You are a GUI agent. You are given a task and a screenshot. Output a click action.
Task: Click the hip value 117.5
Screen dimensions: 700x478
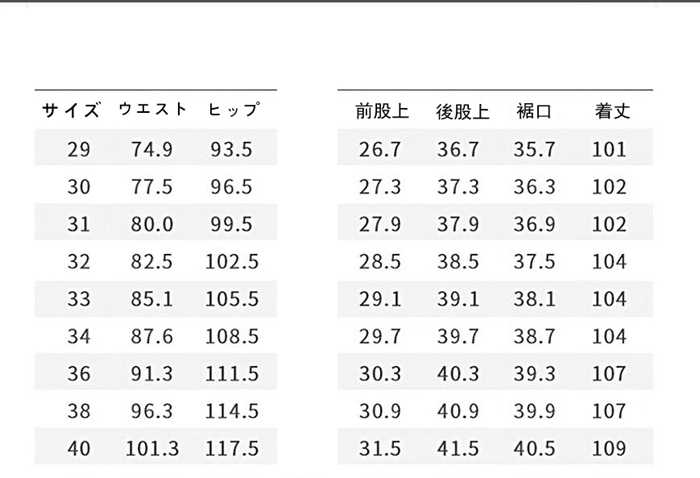coord(232,448)
